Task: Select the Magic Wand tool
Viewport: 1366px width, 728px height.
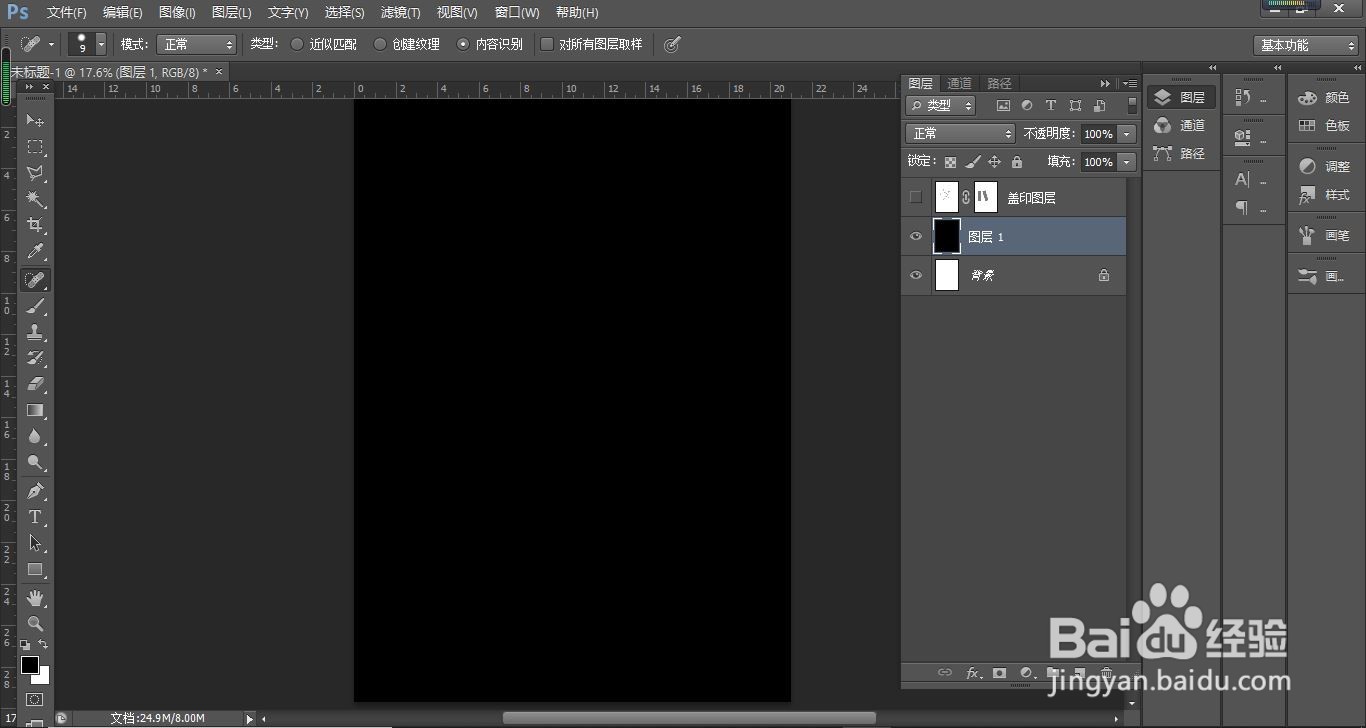Action: point(35,199)
